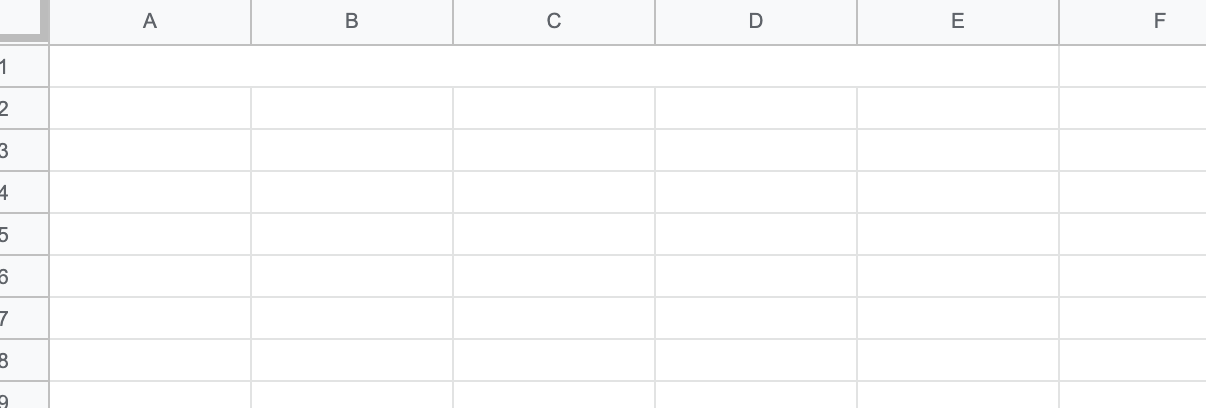Select the entire row 5

click(23, 235)
